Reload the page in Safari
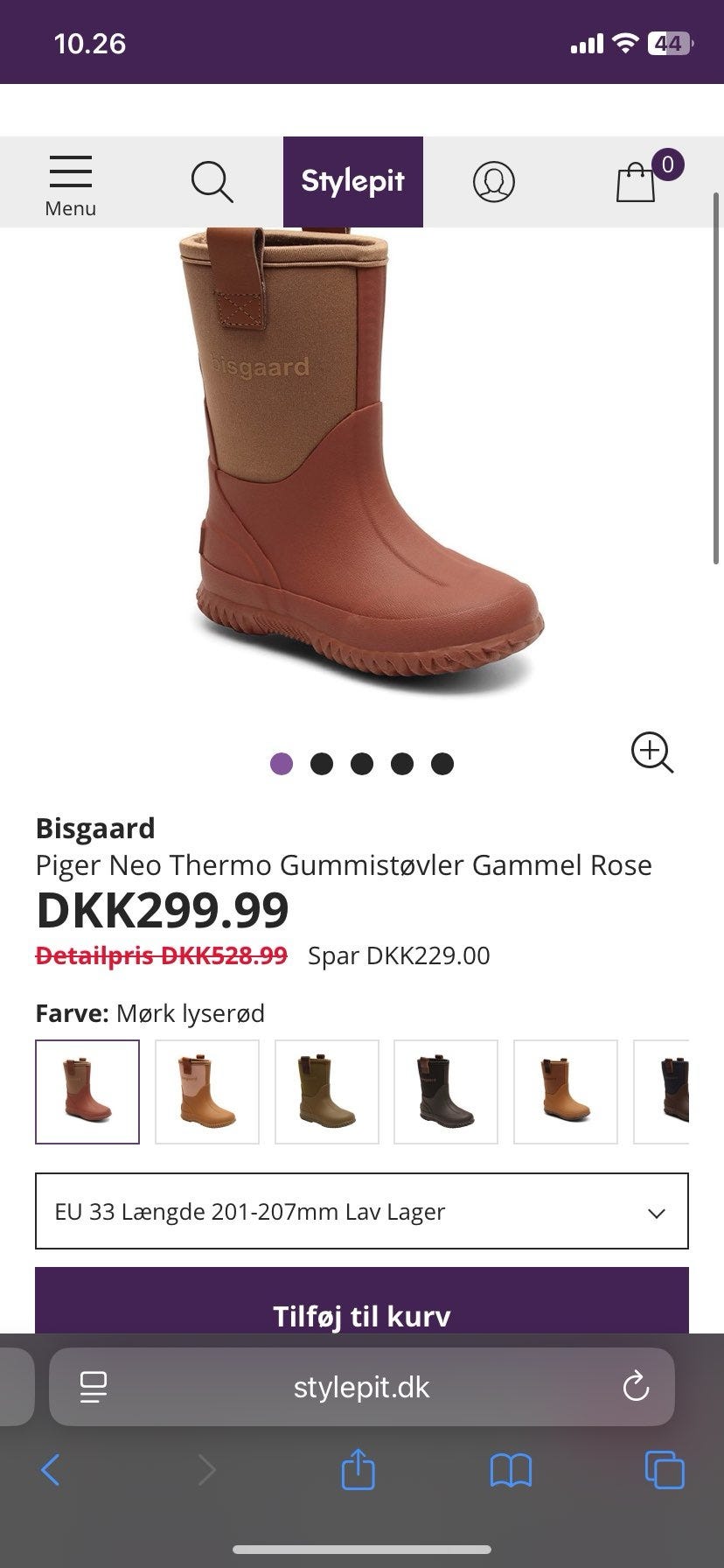Viewport: 724px width, 1568px height. 636,1386
